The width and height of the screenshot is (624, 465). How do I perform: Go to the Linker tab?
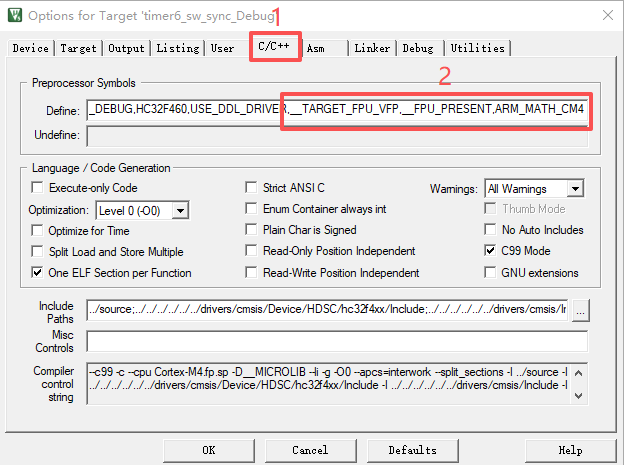click(x=372, y=48)
